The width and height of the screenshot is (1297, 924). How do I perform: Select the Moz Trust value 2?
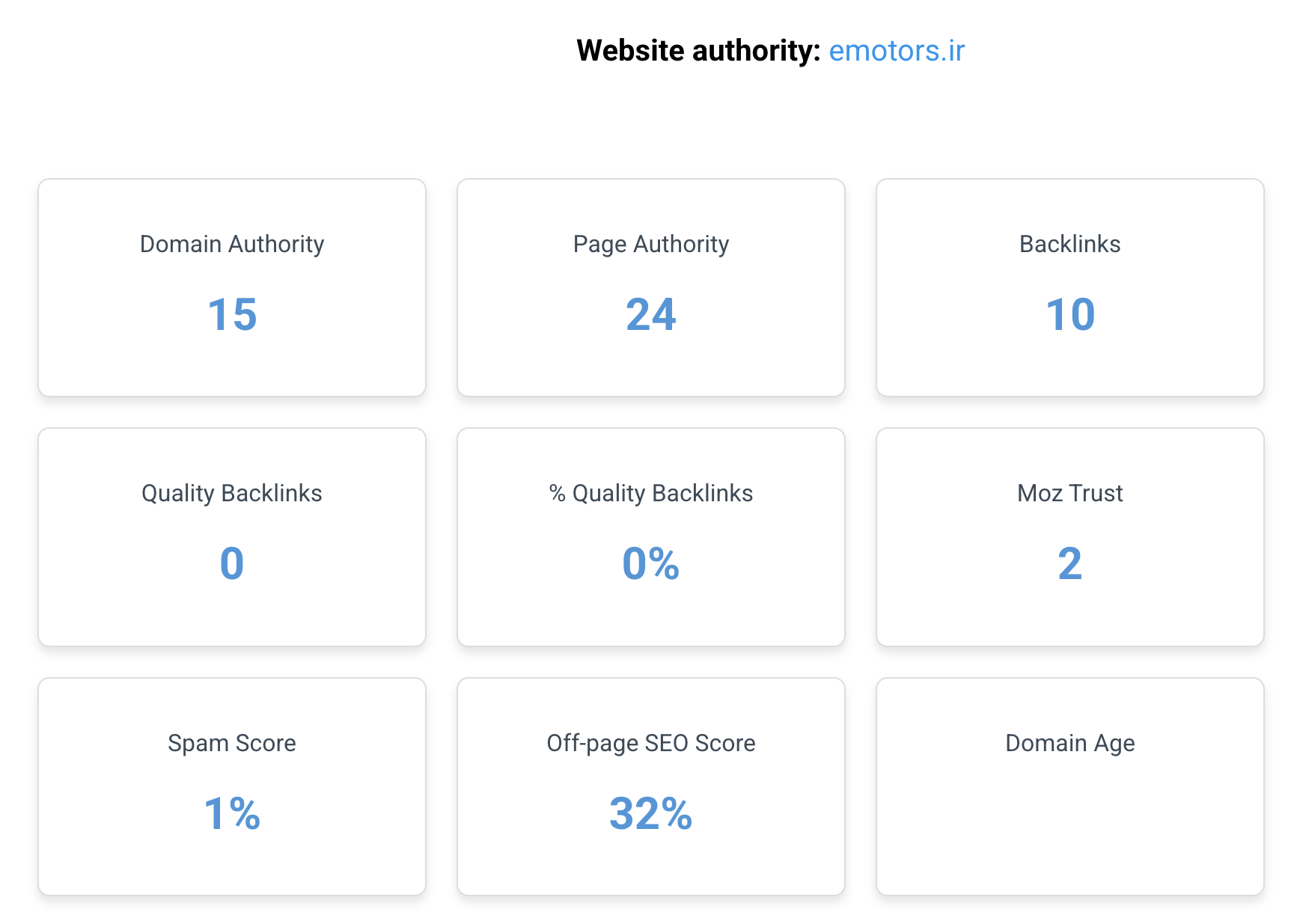click(1069, 563)
